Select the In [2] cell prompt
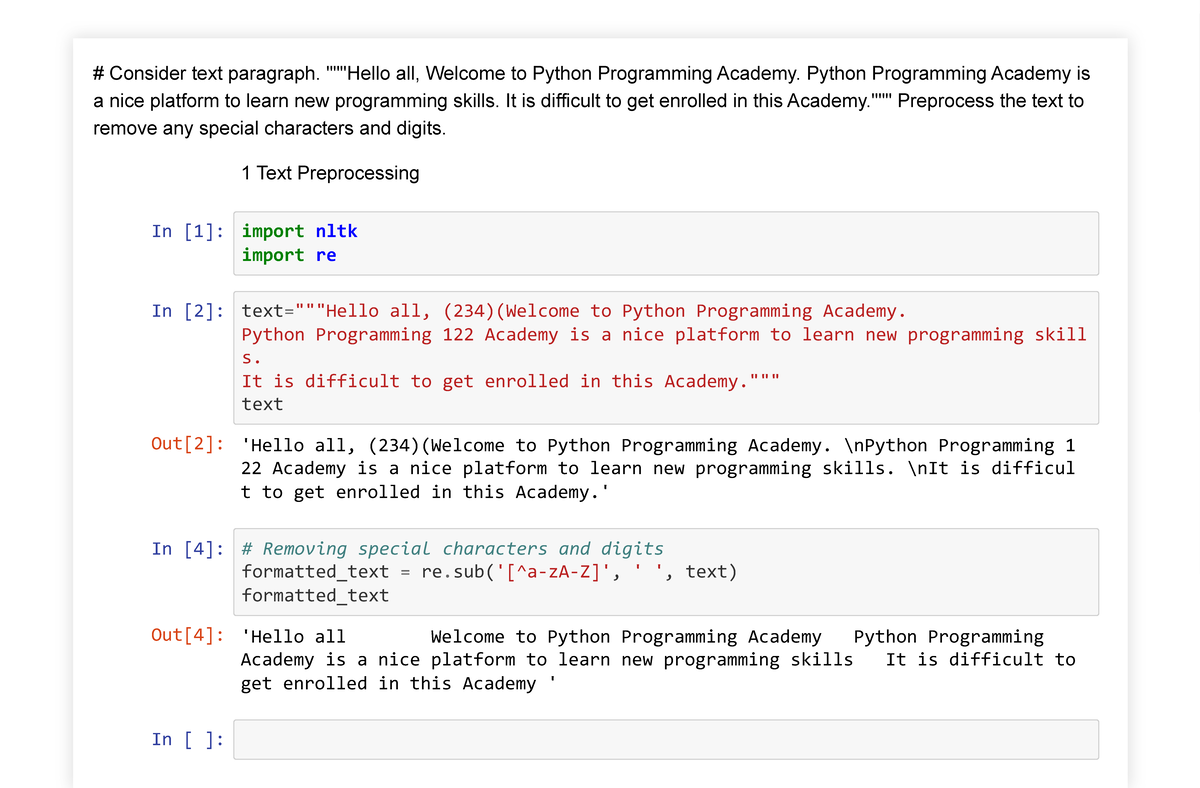Viewport: 1200px width, 788px height. pyautogui.click(x=188, y=311)
